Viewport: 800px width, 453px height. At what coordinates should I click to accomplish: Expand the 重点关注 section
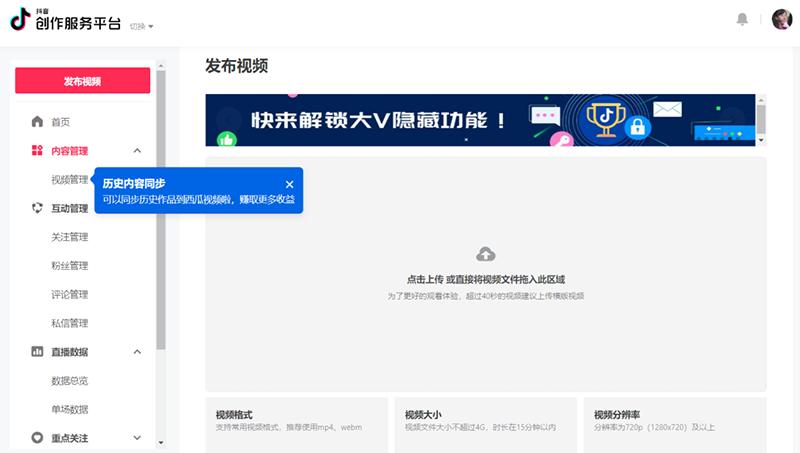(x=137, y=438)
